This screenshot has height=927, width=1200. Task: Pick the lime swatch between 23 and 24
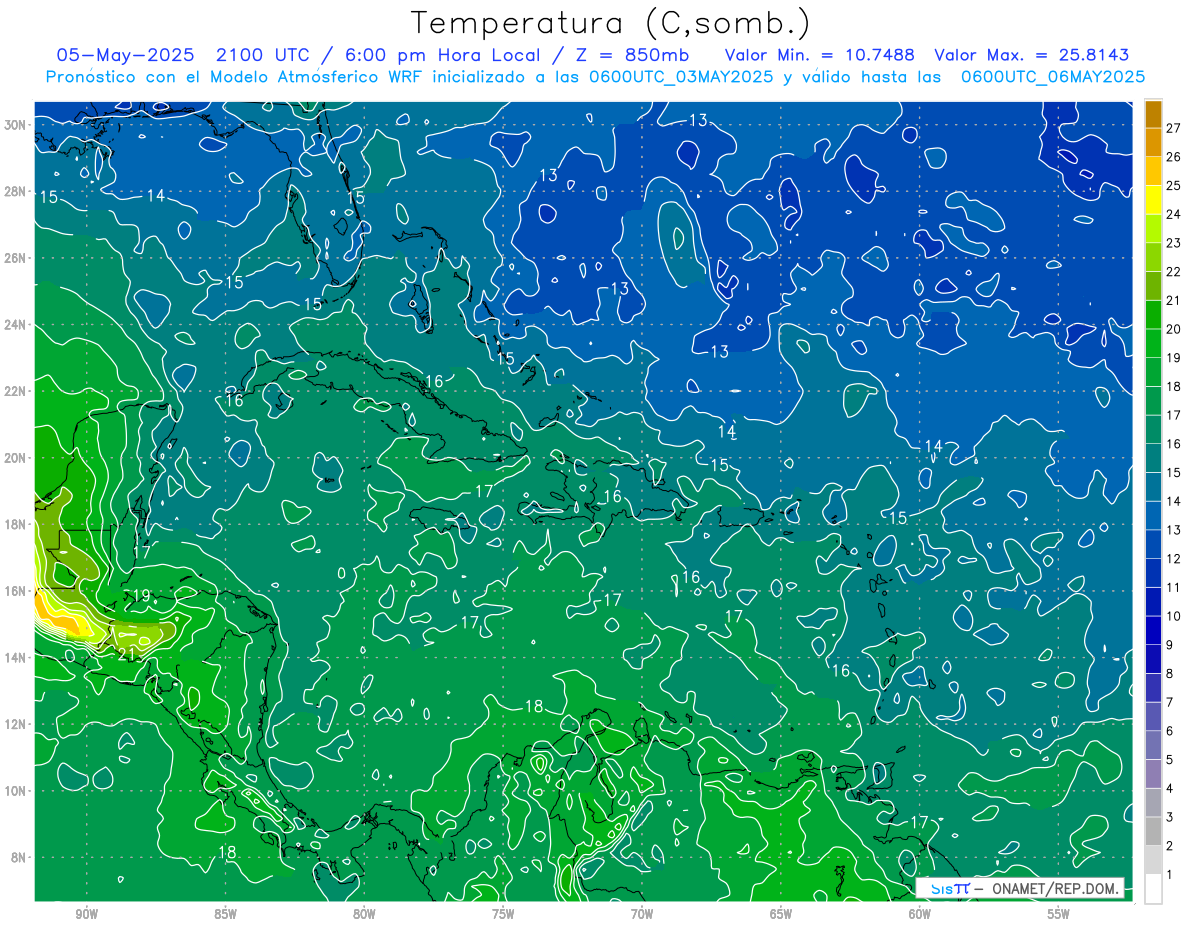1153,229
